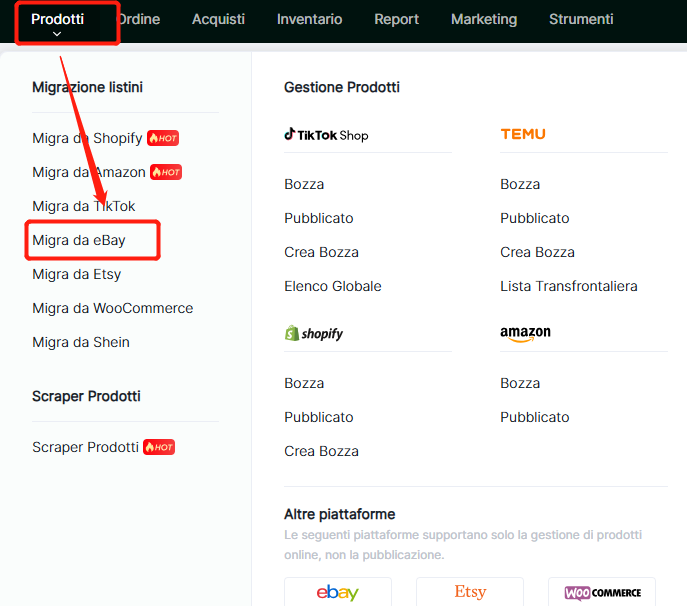Open Crea Bozza under Shopify

[x=322, y=451]
